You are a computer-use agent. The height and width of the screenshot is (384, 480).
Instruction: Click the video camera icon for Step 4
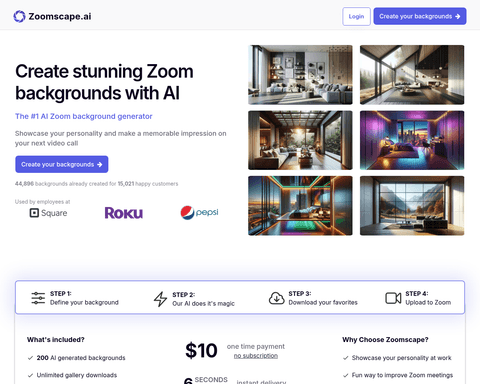click(x=393, y=298)
